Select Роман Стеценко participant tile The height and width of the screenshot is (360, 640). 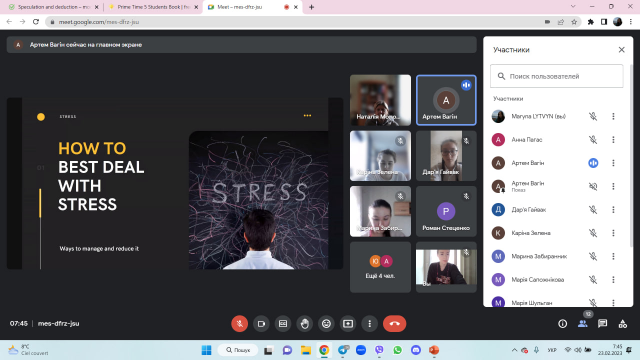(446, 211)
